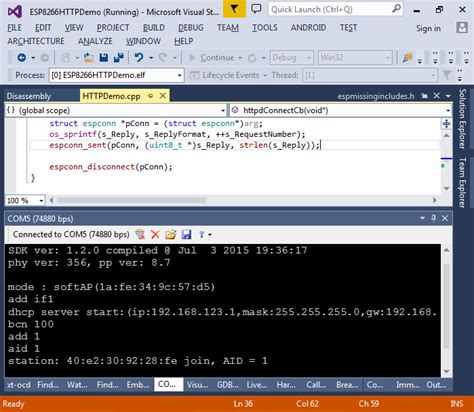
Task: Open the FILE menu
Action: (x=14, y=28)
